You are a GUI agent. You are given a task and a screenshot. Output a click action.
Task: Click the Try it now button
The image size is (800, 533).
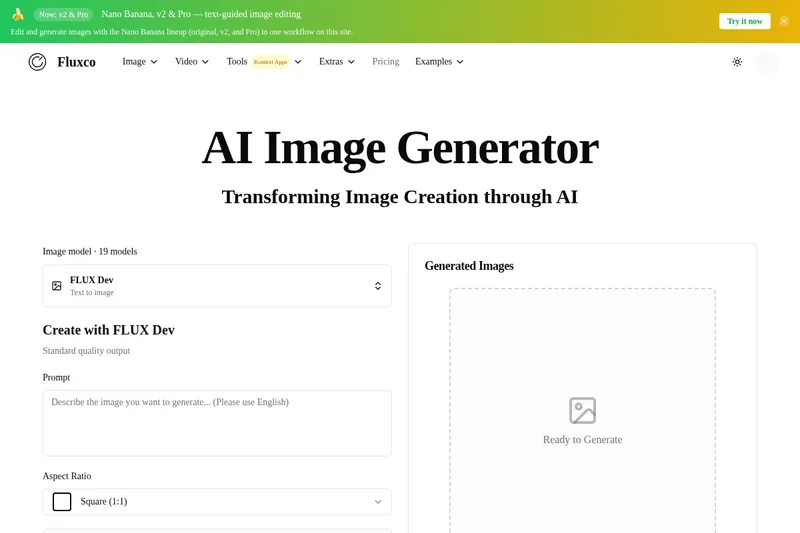pos(744,21)
